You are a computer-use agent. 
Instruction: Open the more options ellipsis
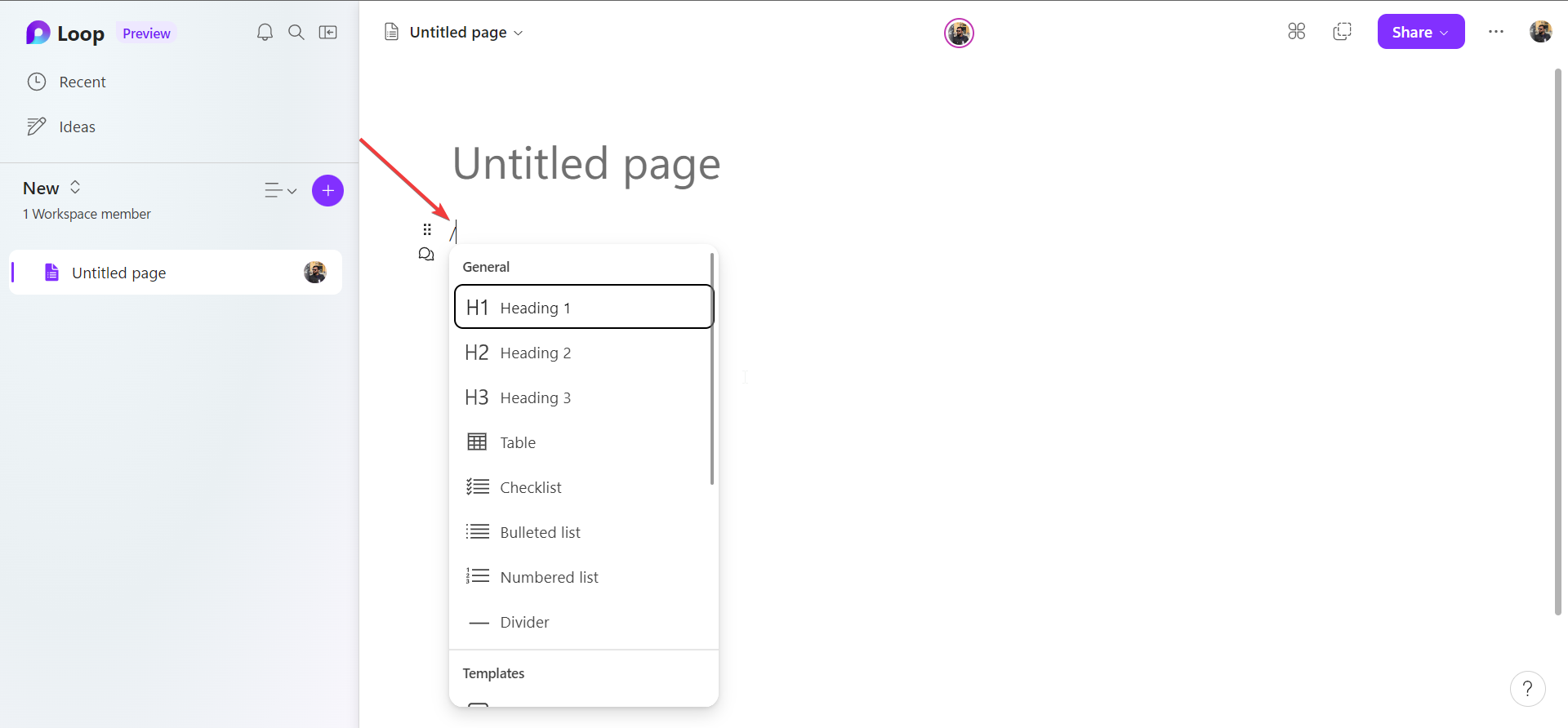tap(1496, 32)
